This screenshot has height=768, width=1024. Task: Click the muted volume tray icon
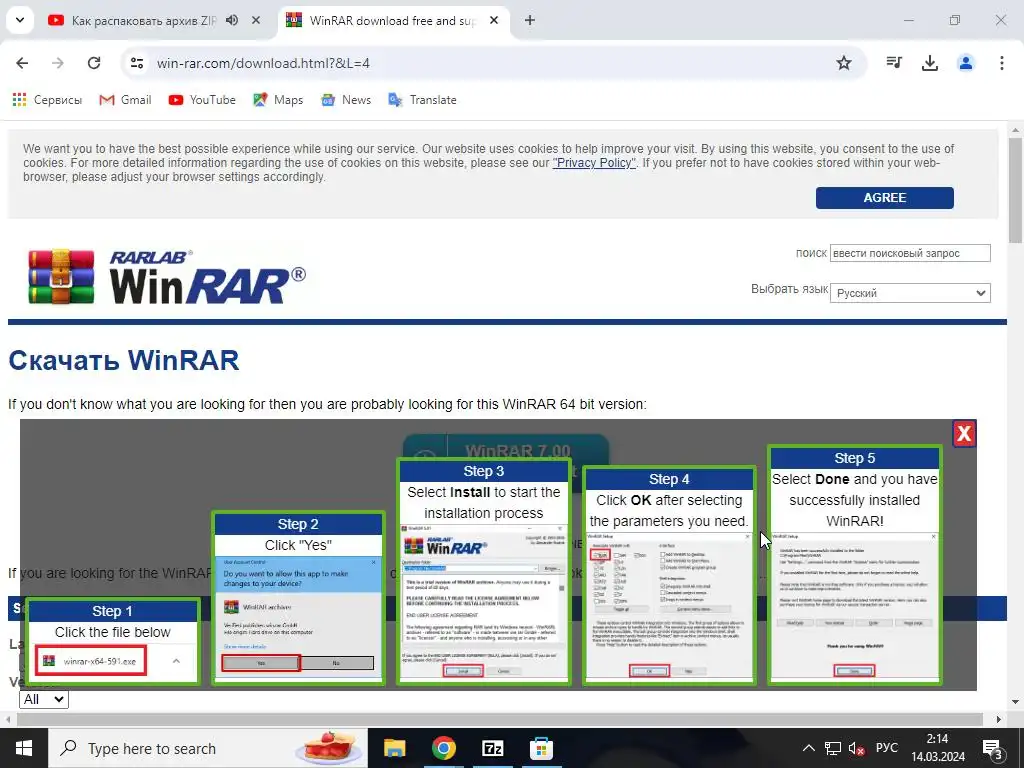click(857, 748)
